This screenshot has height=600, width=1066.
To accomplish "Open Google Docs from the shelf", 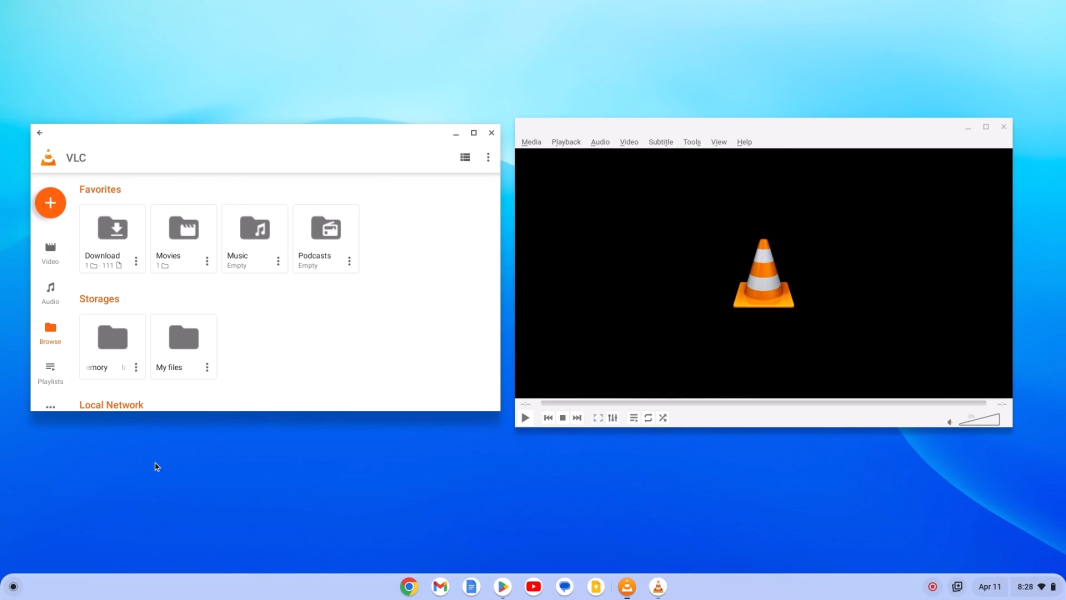I will pos(471,586).
